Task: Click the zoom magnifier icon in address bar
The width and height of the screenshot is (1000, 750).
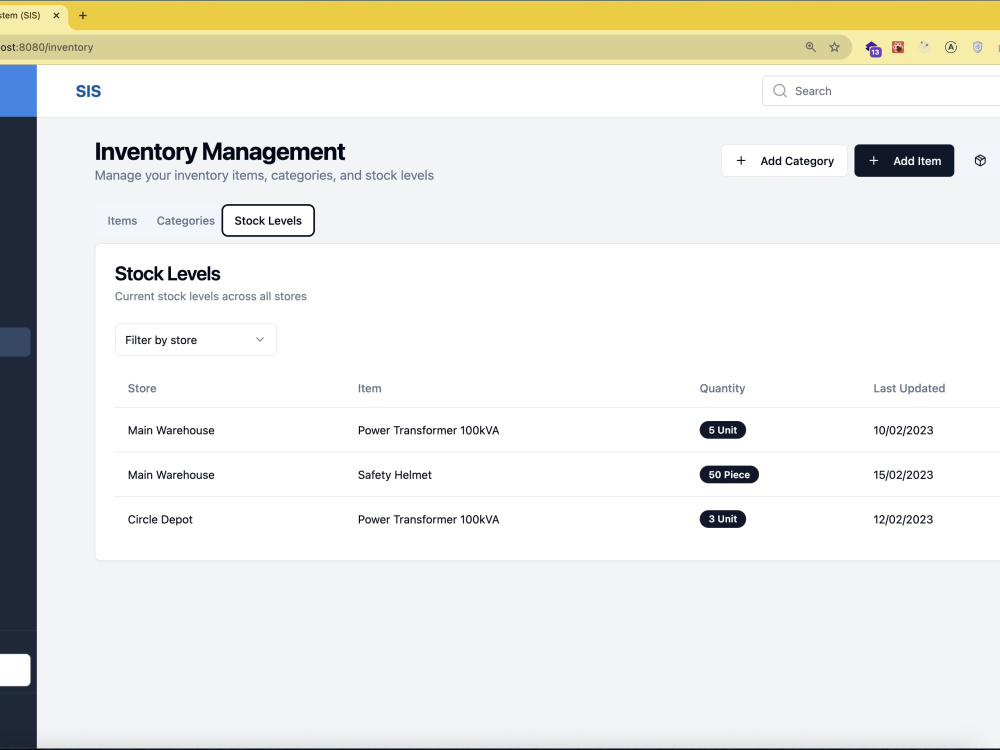Action: tap(811, 47)
